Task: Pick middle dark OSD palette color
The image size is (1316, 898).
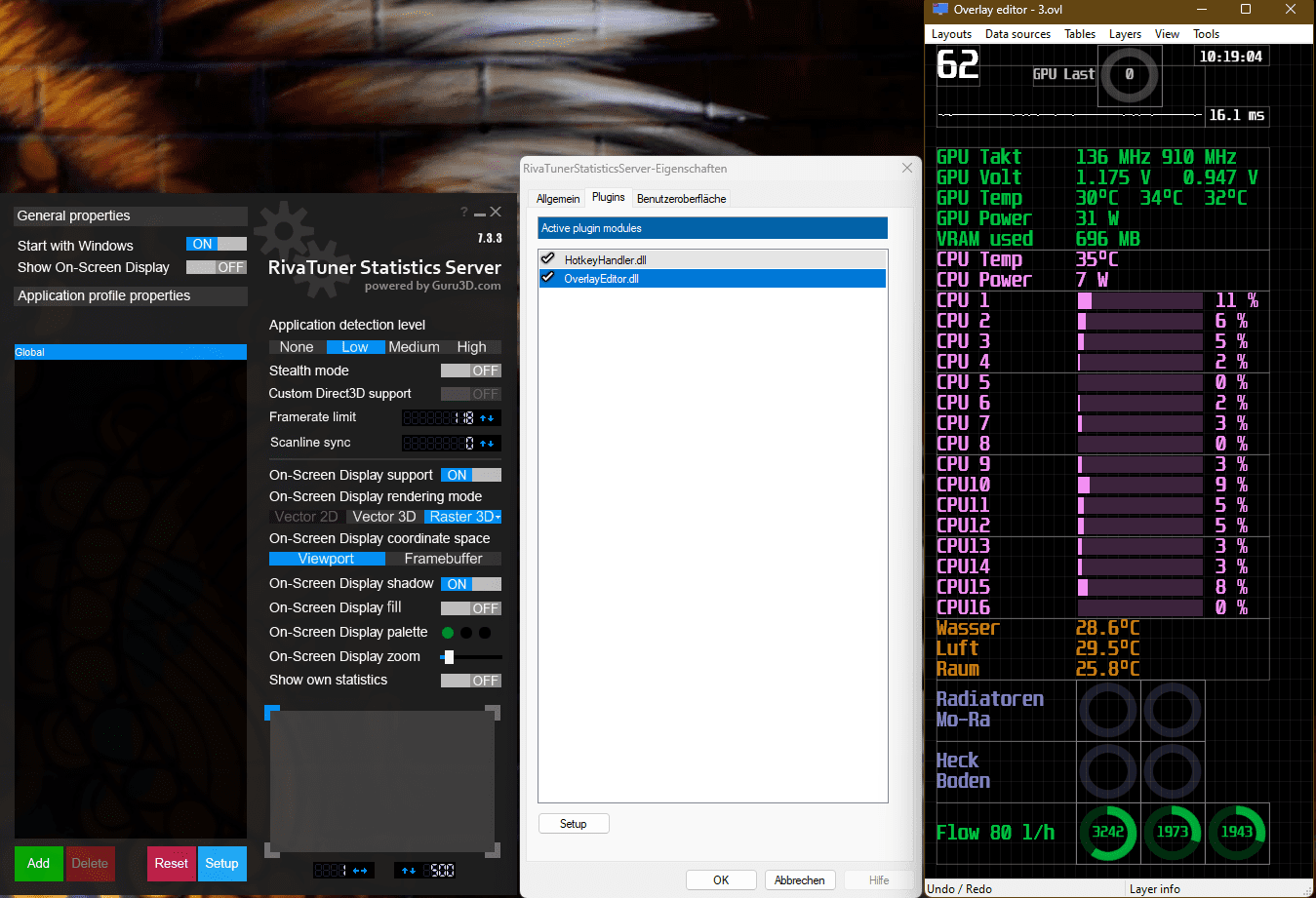Action: click(466, 633)
